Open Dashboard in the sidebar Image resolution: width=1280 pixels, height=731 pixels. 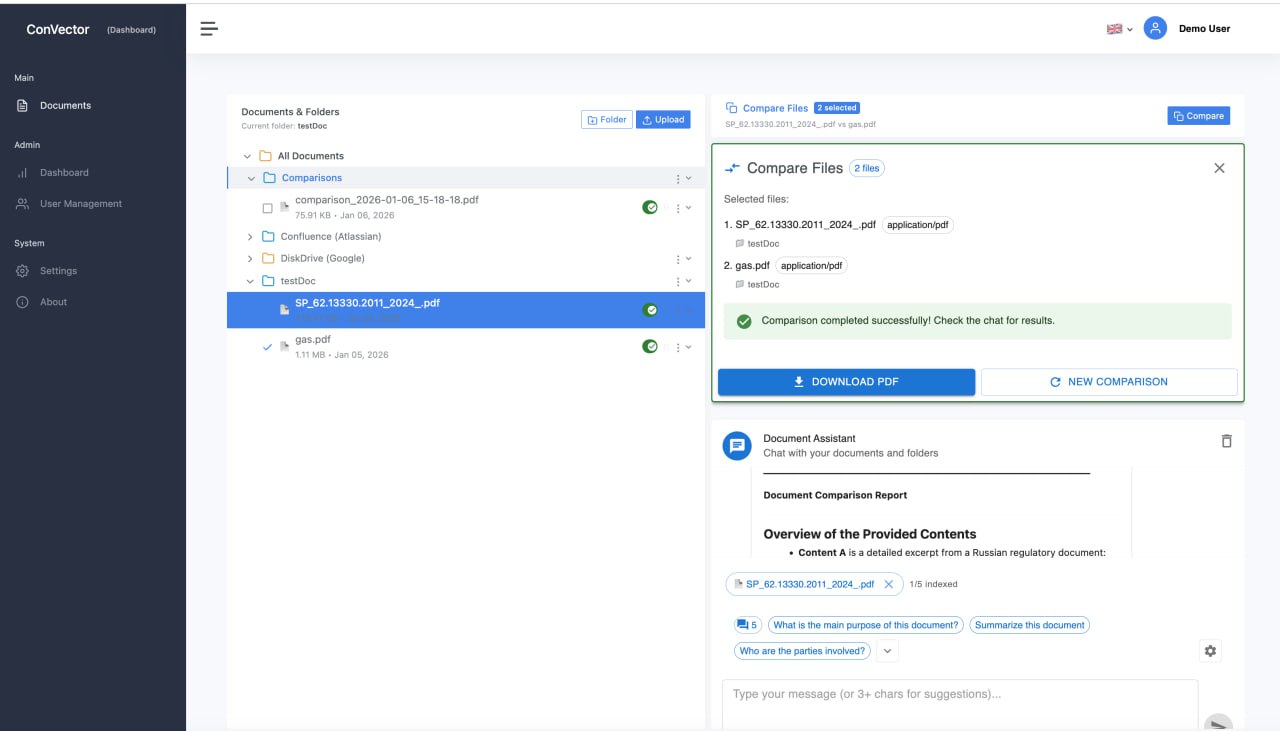pos(64,173)
